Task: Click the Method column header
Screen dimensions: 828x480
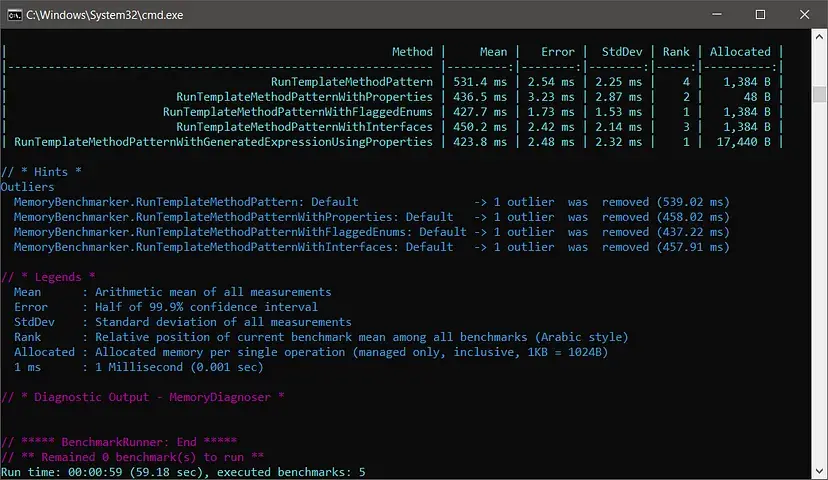Action: point(412,52)
